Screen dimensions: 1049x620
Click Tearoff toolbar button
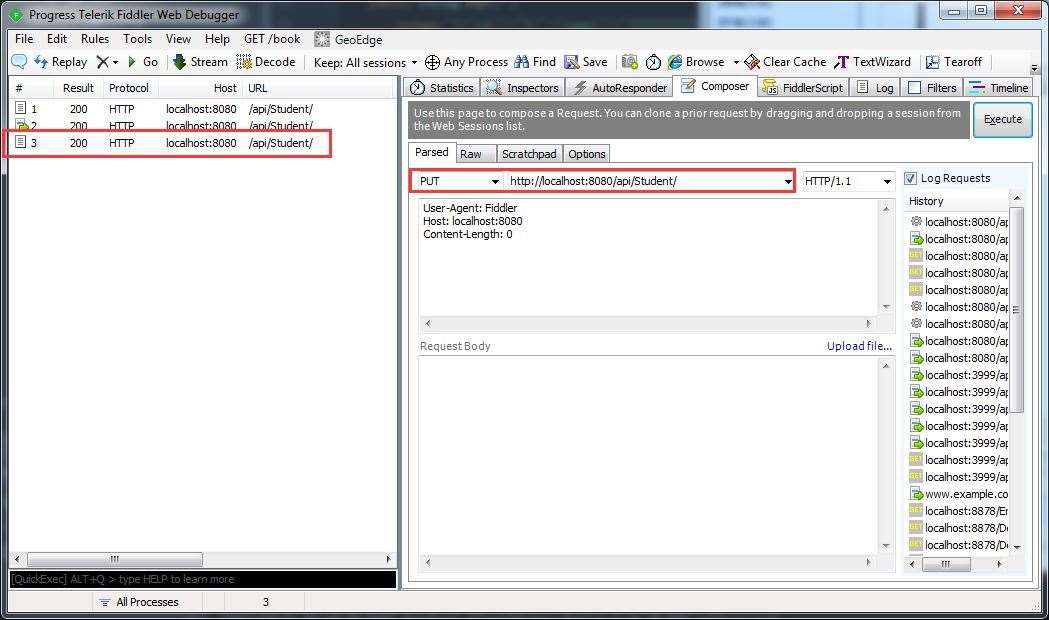tap(953, 62)
